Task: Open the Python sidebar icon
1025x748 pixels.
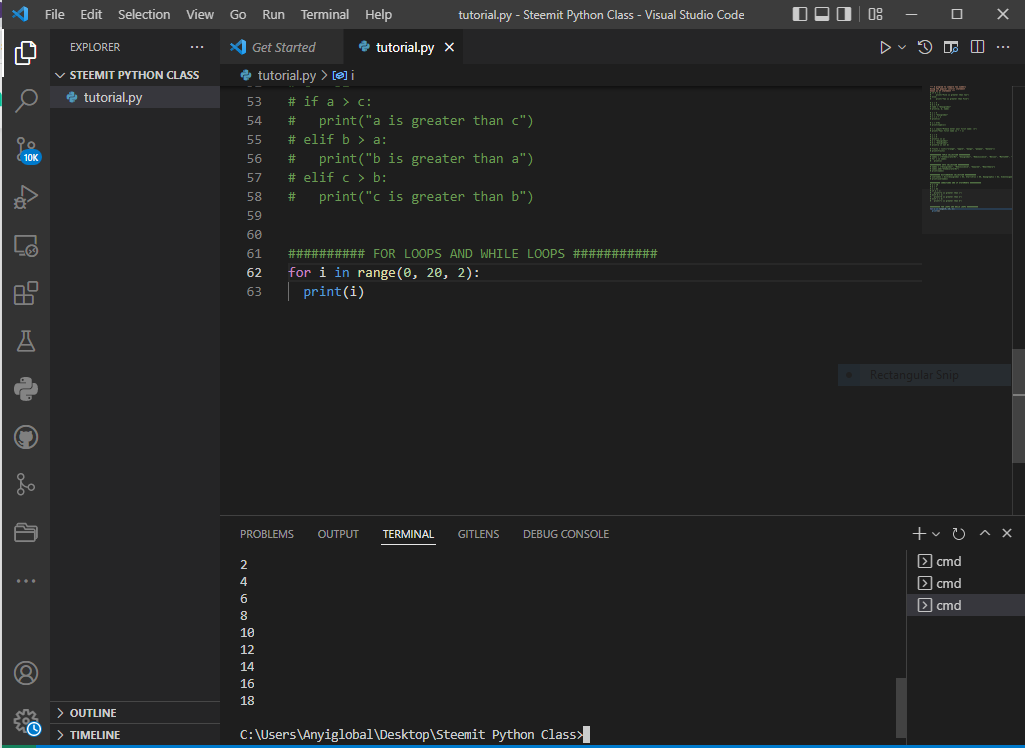Action: 26,389
